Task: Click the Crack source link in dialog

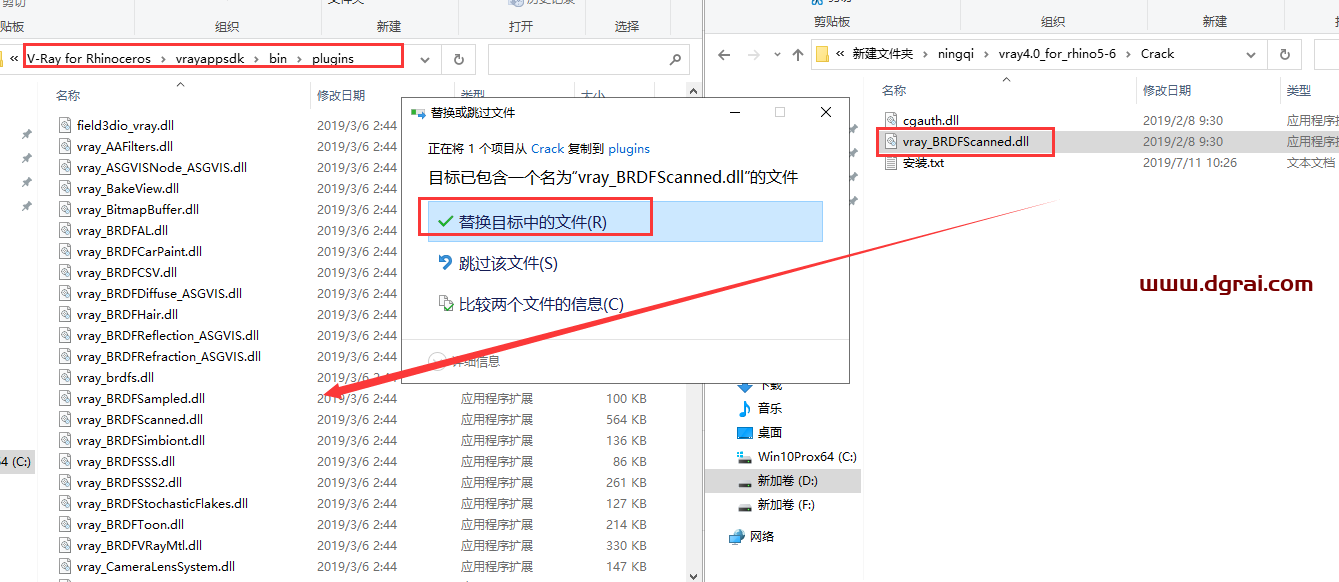Action: tap(547, 148)
